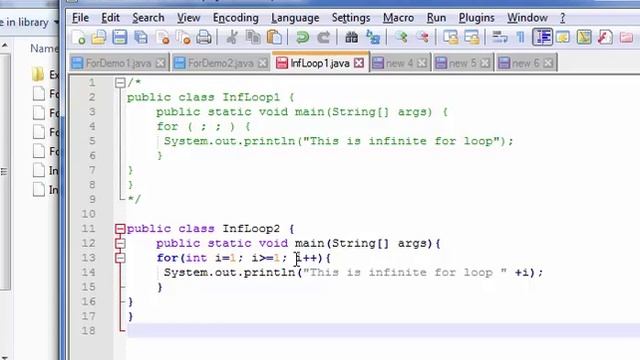Close the new 4 tab
This screenshot has width=640, height=360.
[x=422, y=63]
